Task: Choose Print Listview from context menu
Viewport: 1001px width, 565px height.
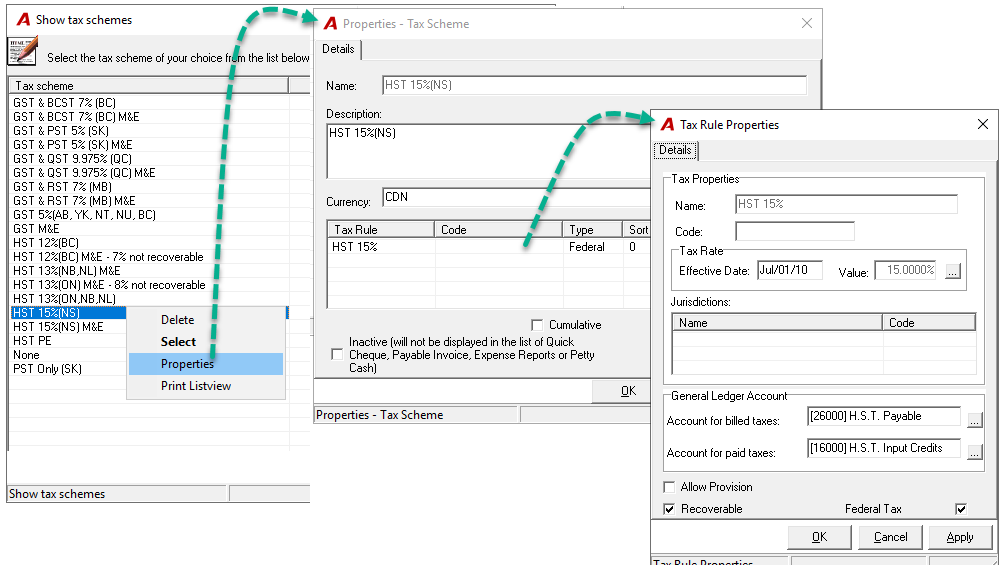Action: [x=206, y=386]
